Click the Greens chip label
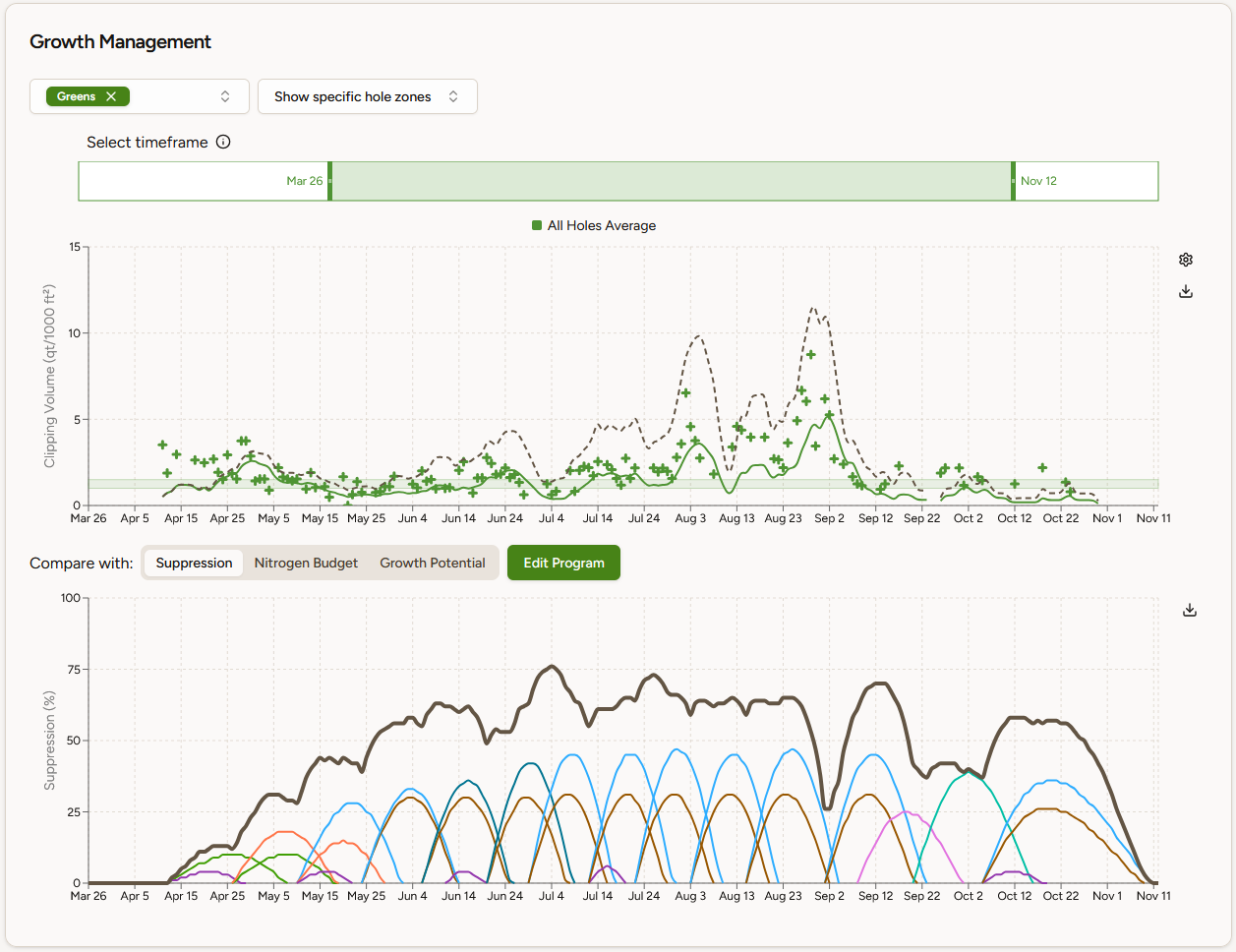The width and height of the screenshot is (1236, 952). (76, 96)
